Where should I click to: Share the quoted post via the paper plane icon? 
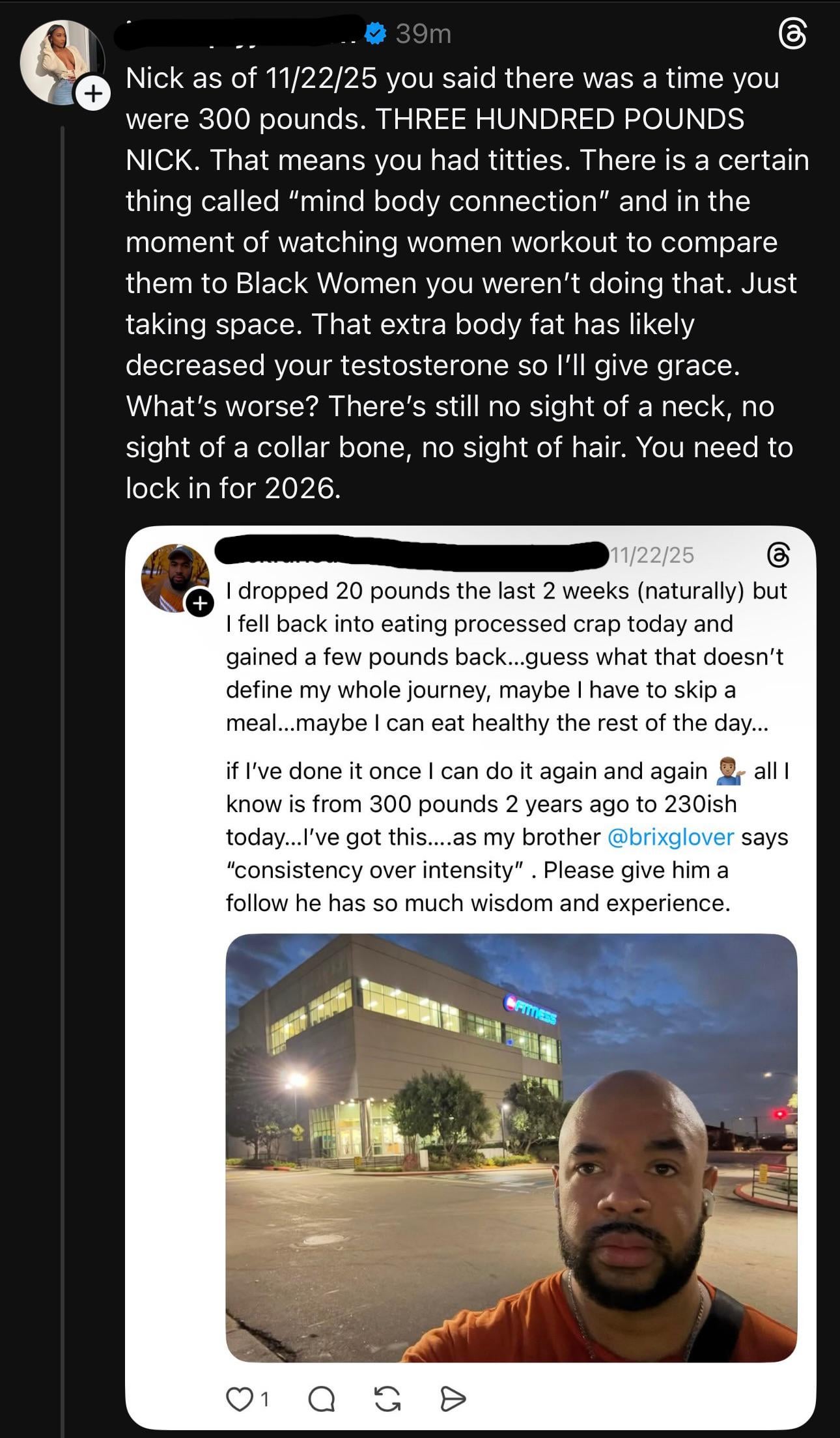coord(453,1399)
